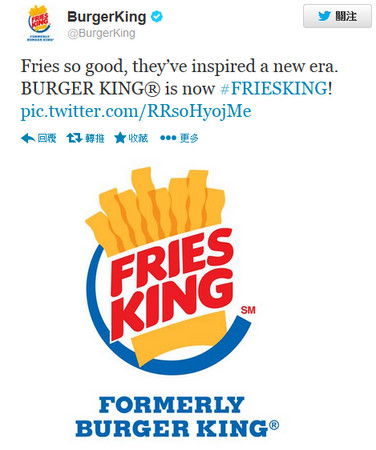Click the 收藏 favorite label
The height and width of the screenshot is (450, 376).
coord(138,138)
